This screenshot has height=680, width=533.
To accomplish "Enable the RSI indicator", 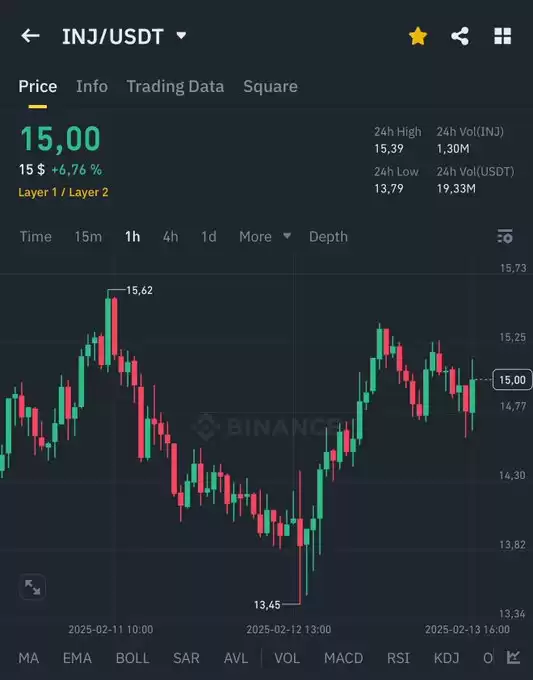I will [398, 658].
